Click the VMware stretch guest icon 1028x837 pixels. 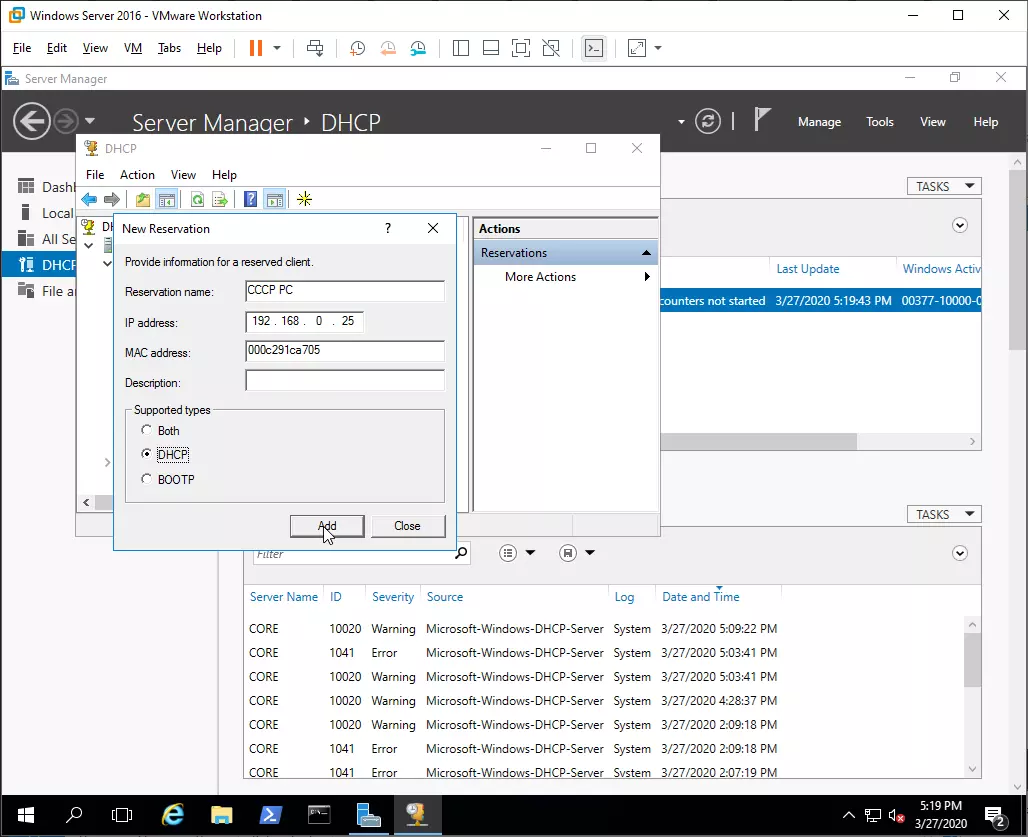(x=637, y=48)
